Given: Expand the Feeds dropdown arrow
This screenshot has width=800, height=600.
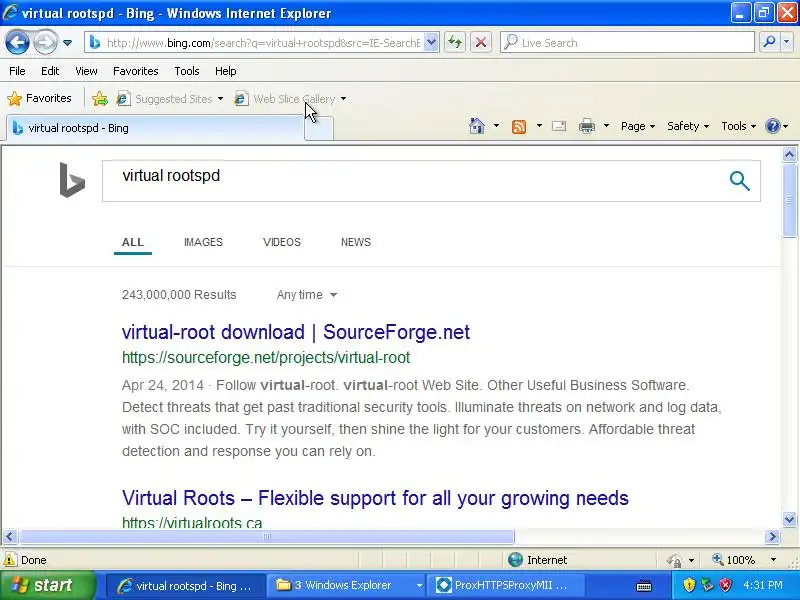Looking at the screenshot, I should [x=539, y=126].
